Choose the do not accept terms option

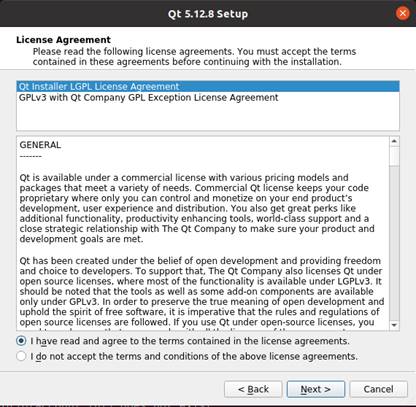(21, 356)
